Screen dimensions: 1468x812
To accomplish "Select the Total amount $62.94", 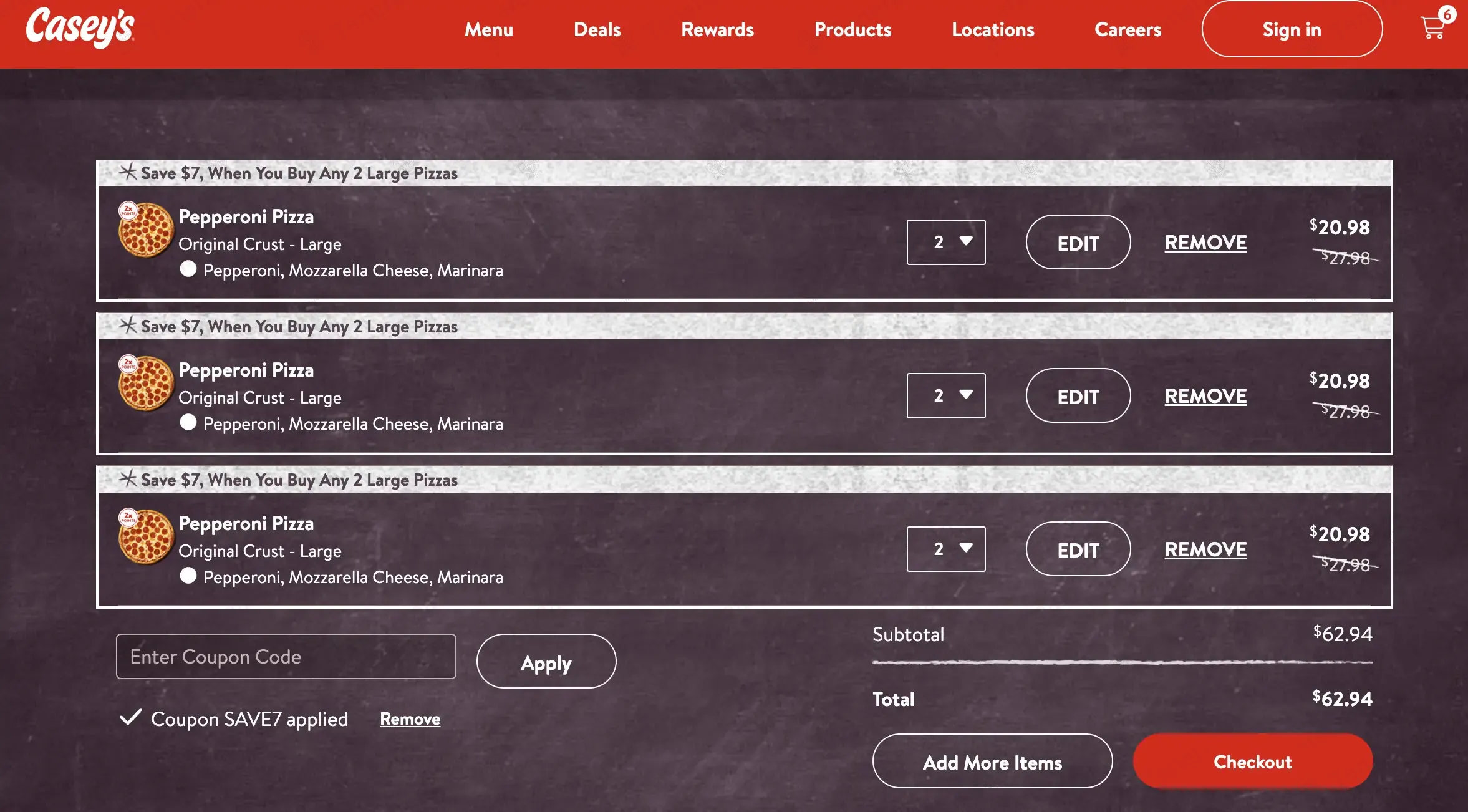I will pos(1343,698).
